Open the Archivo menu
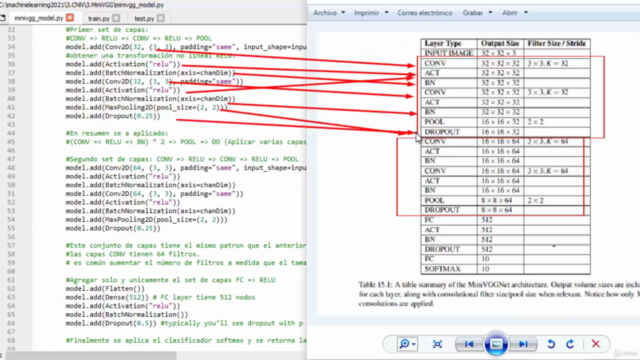The image size is (640, 360). point(325,13)
